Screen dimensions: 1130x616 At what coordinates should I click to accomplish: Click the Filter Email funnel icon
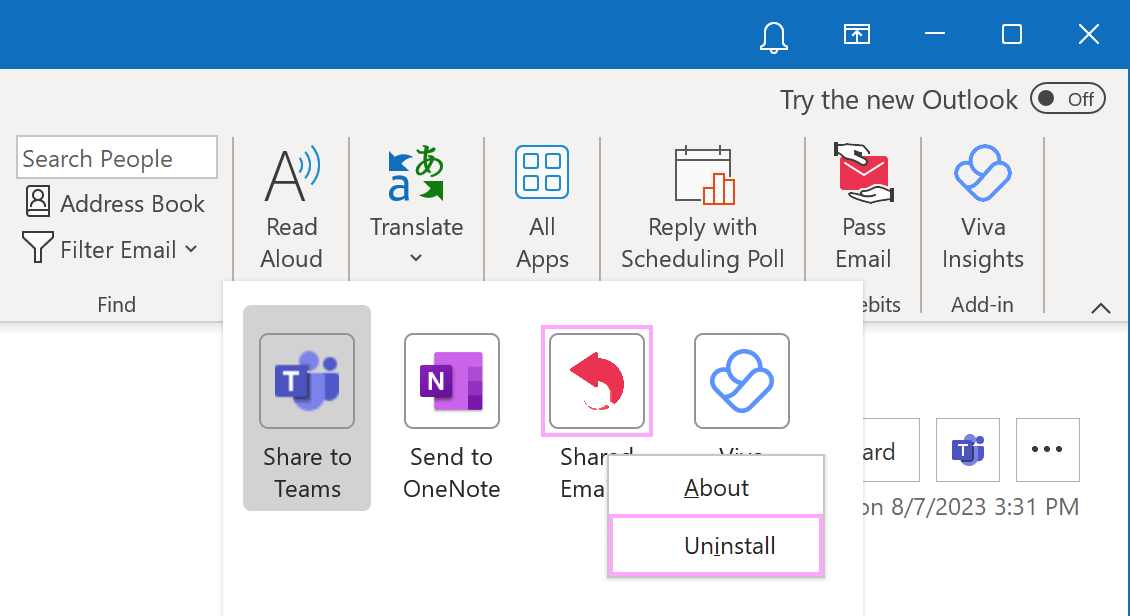pos(37,247)
